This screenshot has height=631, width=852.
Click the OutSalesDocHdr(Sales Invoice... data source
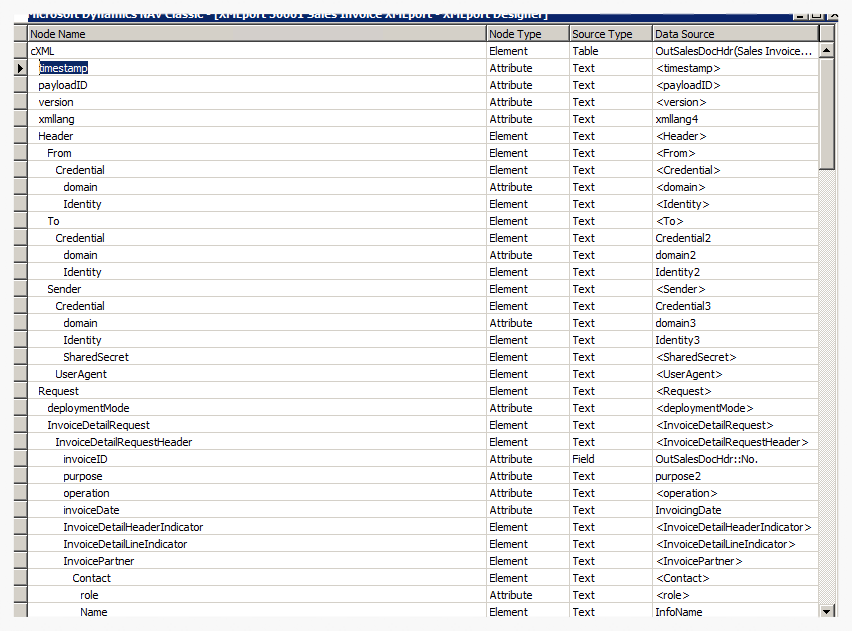click(x=734, y=51)
